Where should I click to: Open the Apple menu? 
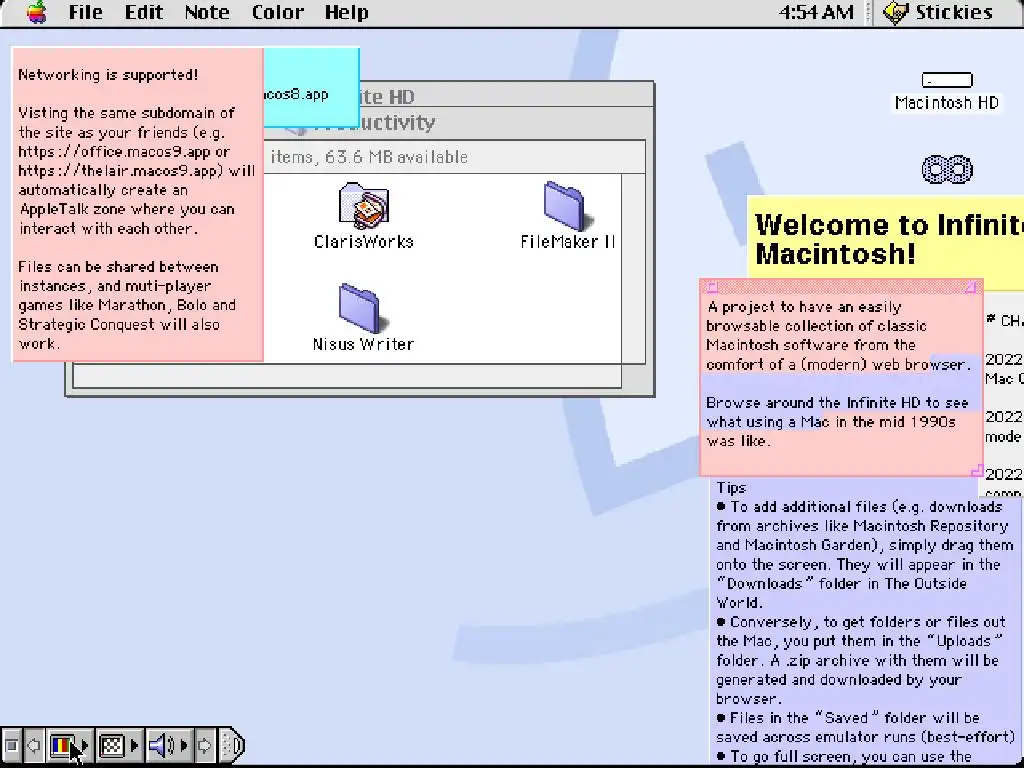(37, 12)
